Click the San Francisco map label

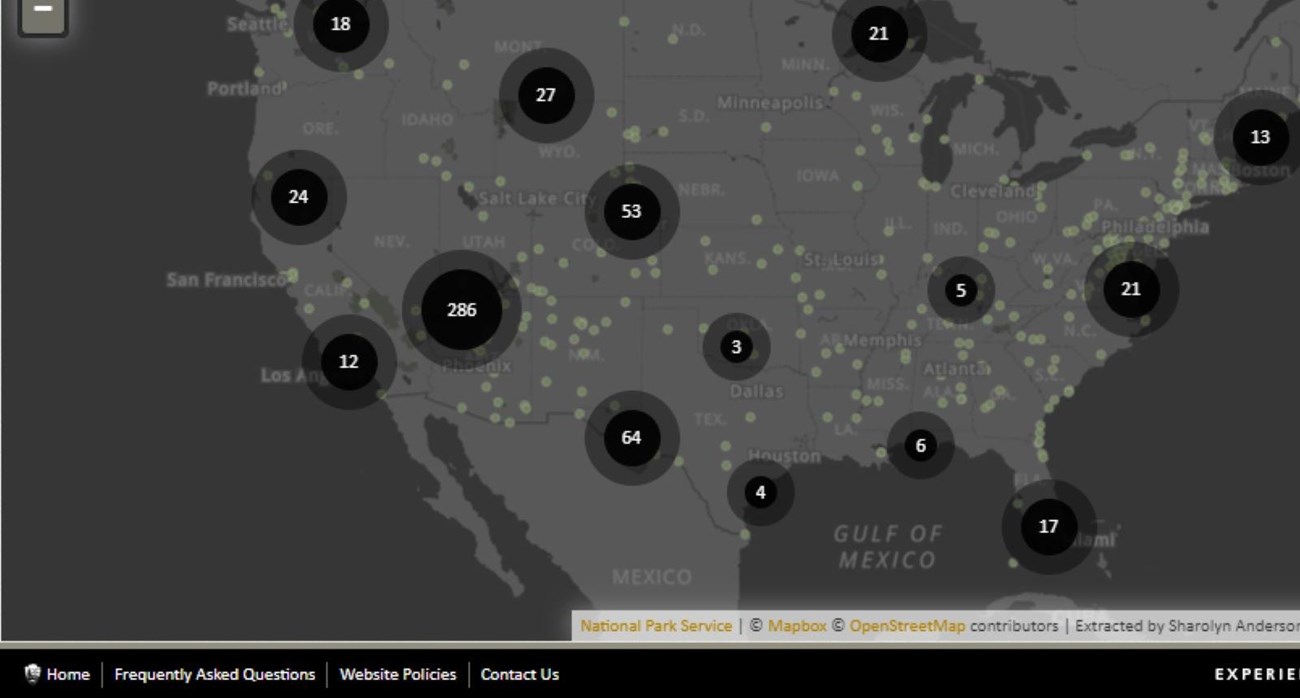point(227,280)
